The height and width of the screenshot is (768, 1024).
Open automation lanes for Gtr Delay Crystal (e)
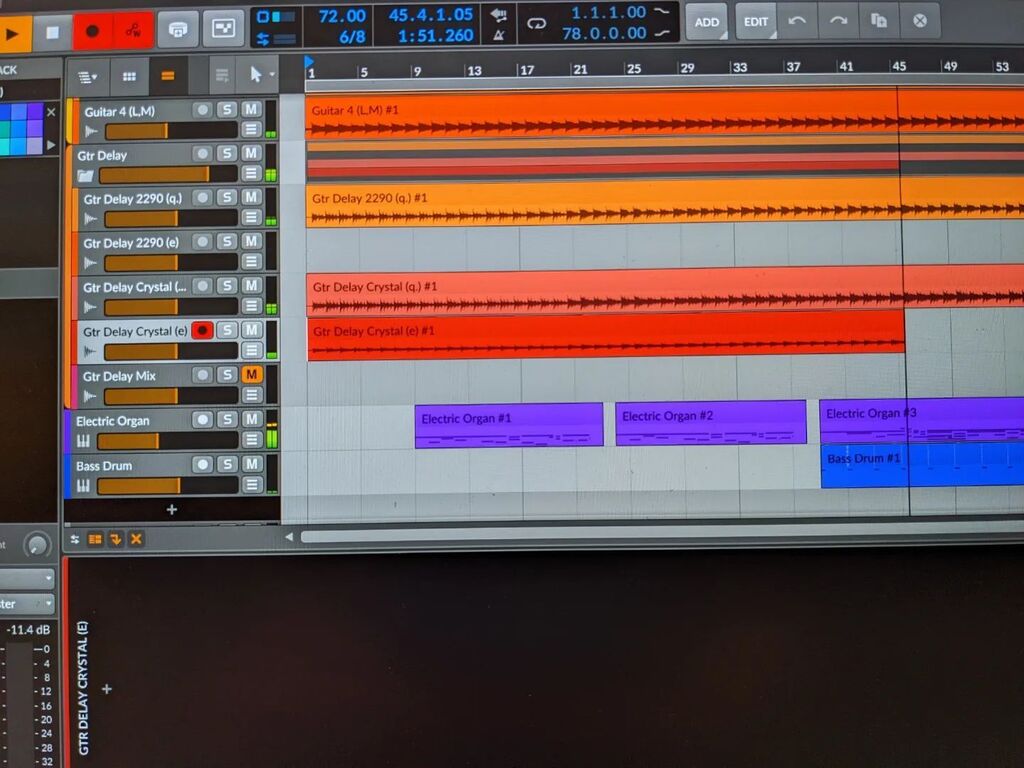point(251,350)
